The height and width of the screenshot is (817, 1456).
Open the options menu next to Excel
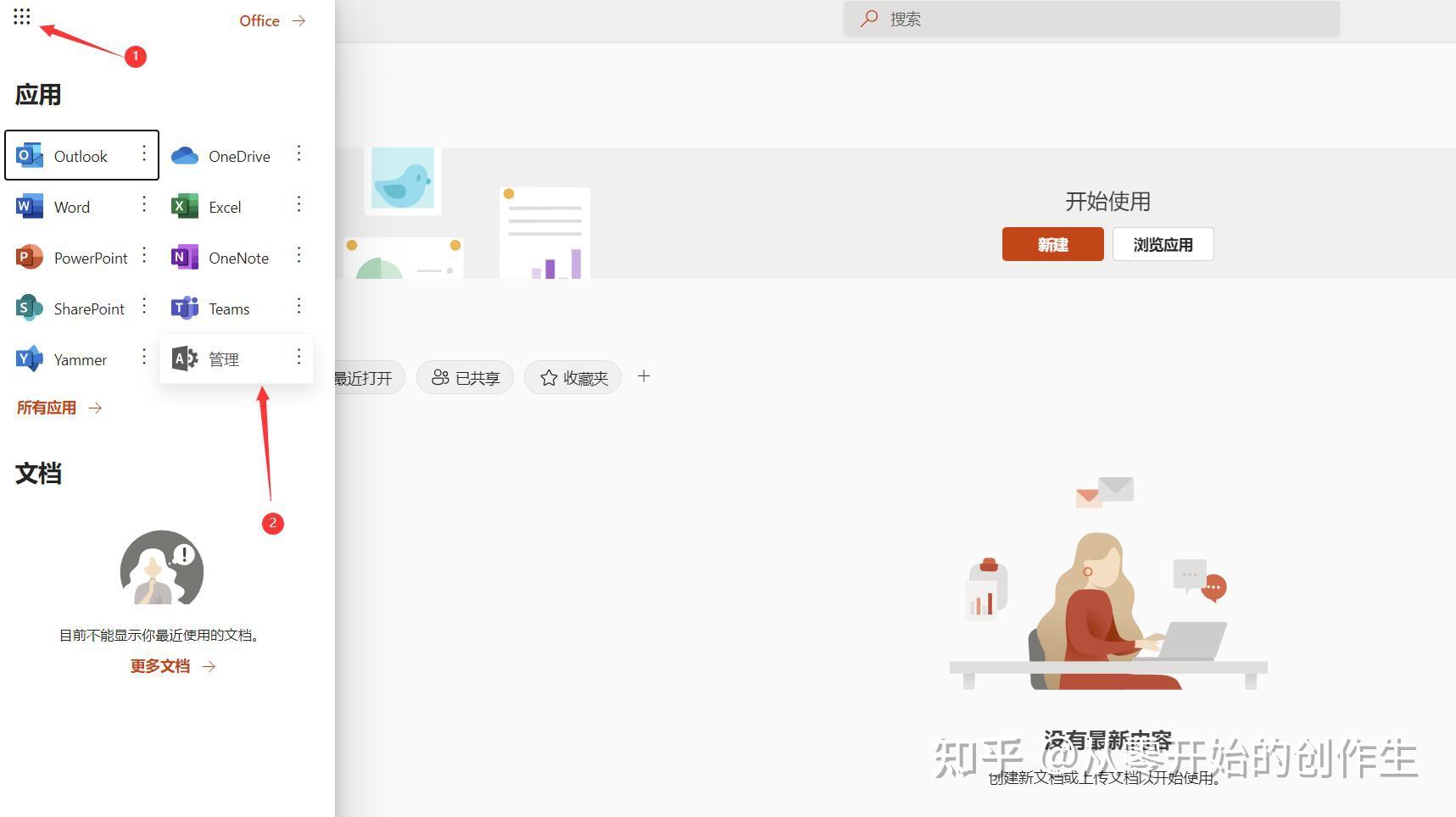298,205
